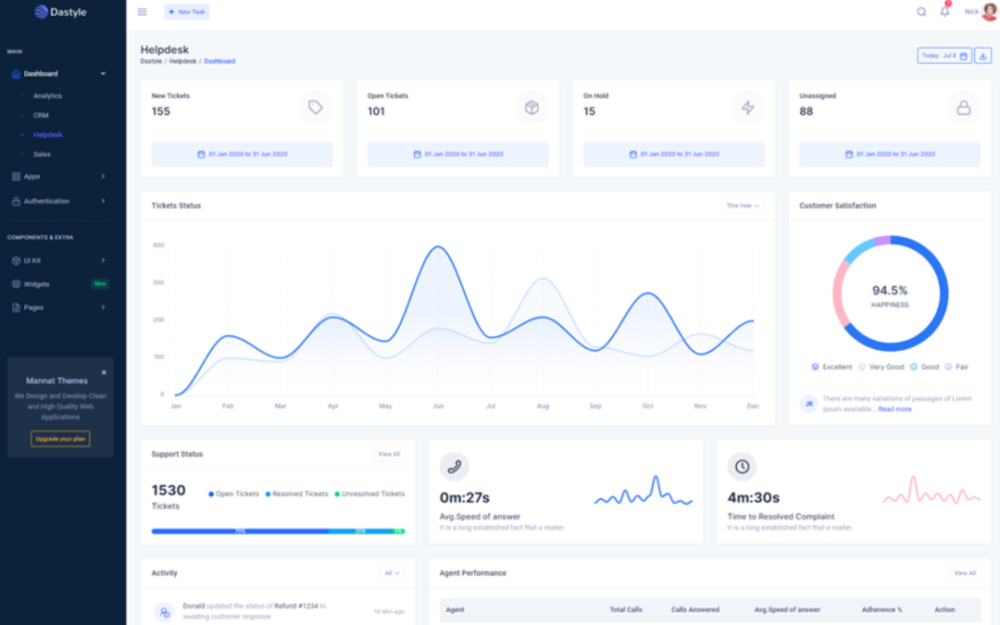Click the Apps grid icon in the sidebar
Image resolution: width=1000 pixels, height=625 pixels.
click(x=16, y=177)
